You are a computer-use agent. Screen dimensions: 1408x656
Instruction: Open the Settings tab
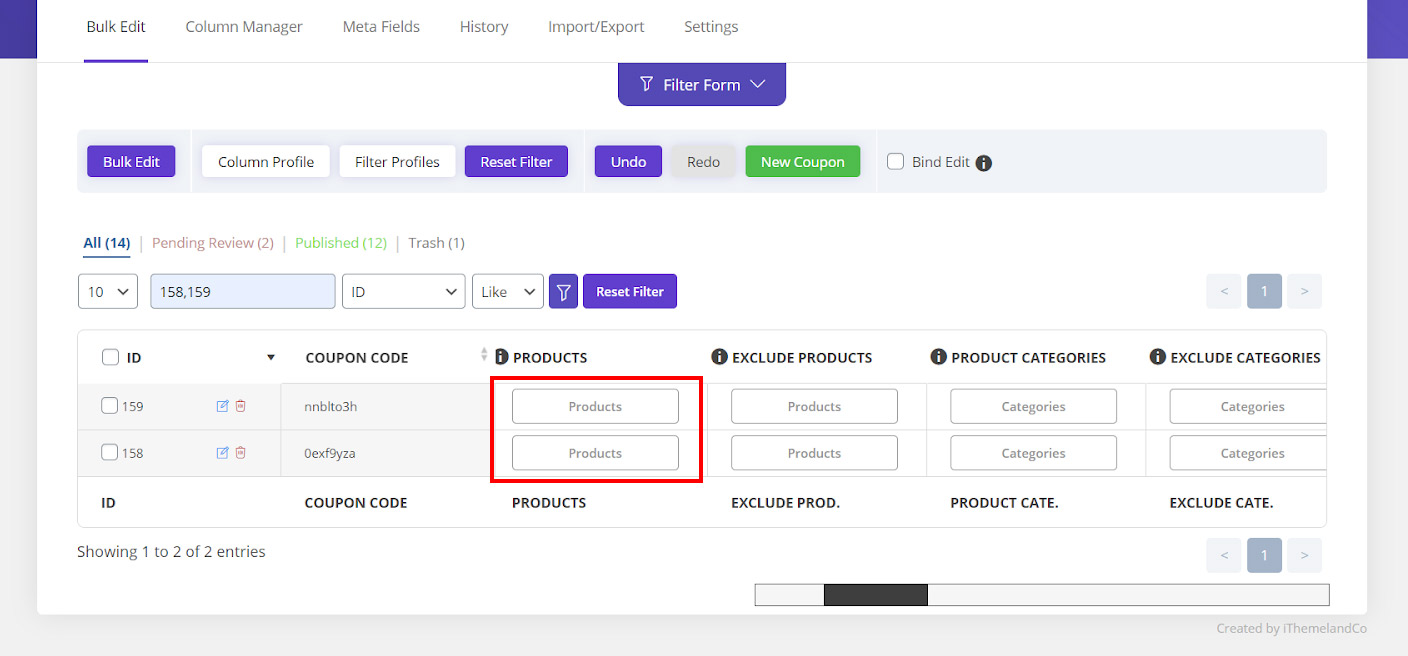tap(711, 27)
